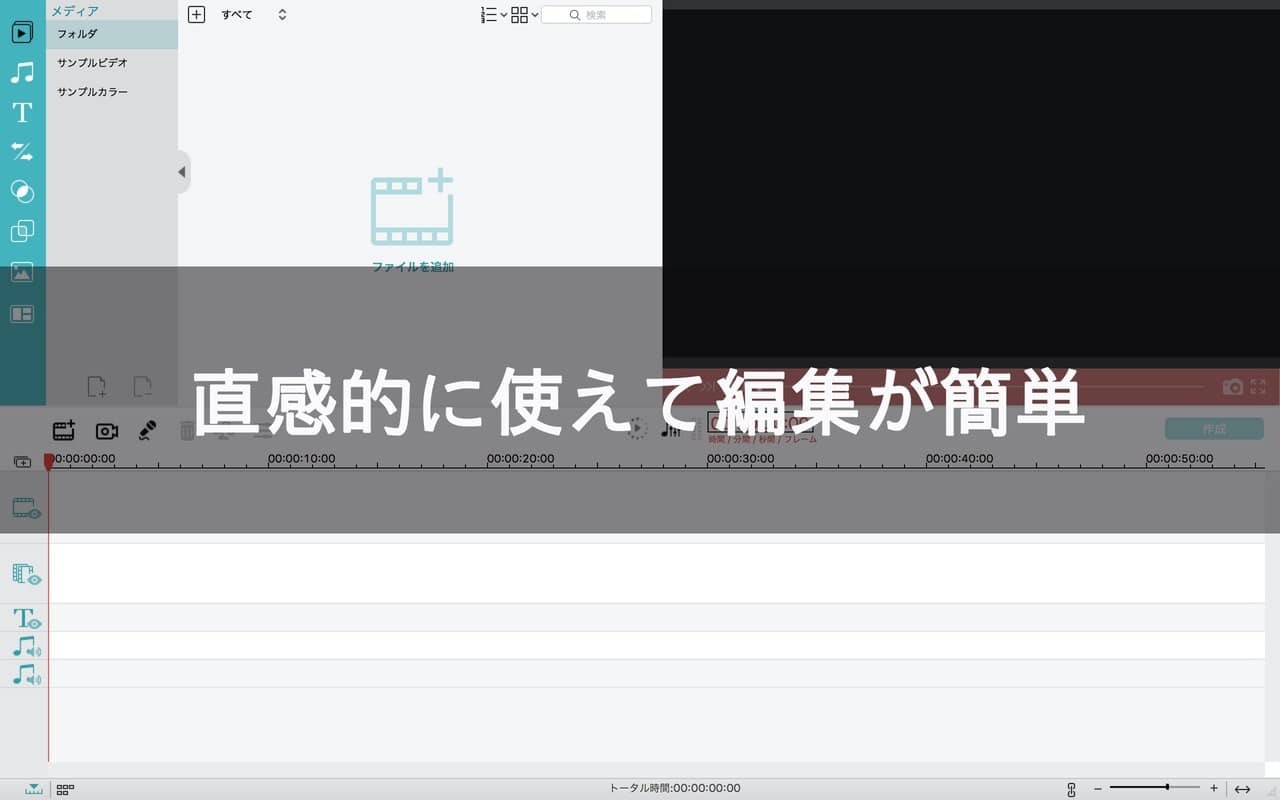Take a snapshot with camera icon
1280x800 pixels.
[1233, 386]
